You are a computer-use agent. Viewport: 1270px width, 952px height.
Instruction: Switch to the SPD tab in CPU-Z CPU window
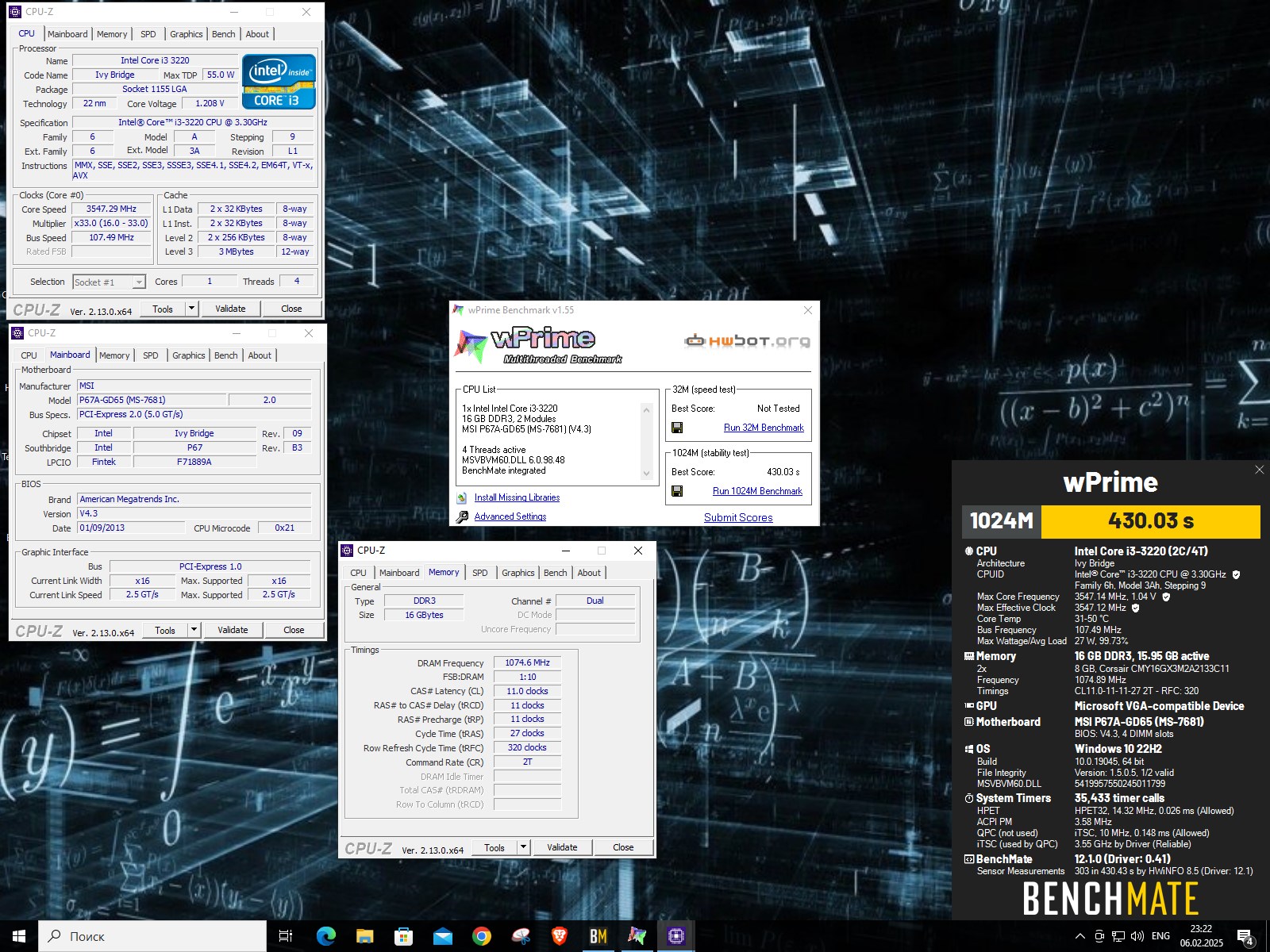pyautogui.click(x=148, y=34)
